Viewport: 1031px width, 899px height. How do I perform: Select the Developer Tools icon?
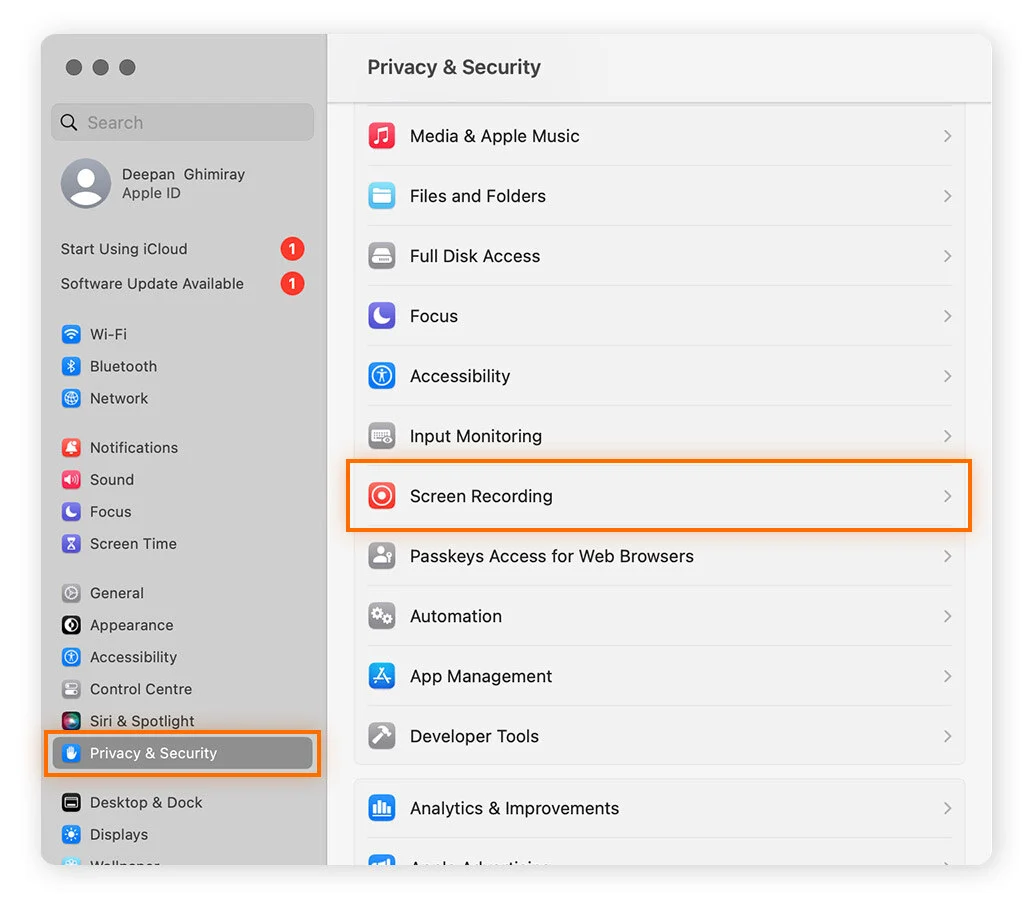[381, 736]
